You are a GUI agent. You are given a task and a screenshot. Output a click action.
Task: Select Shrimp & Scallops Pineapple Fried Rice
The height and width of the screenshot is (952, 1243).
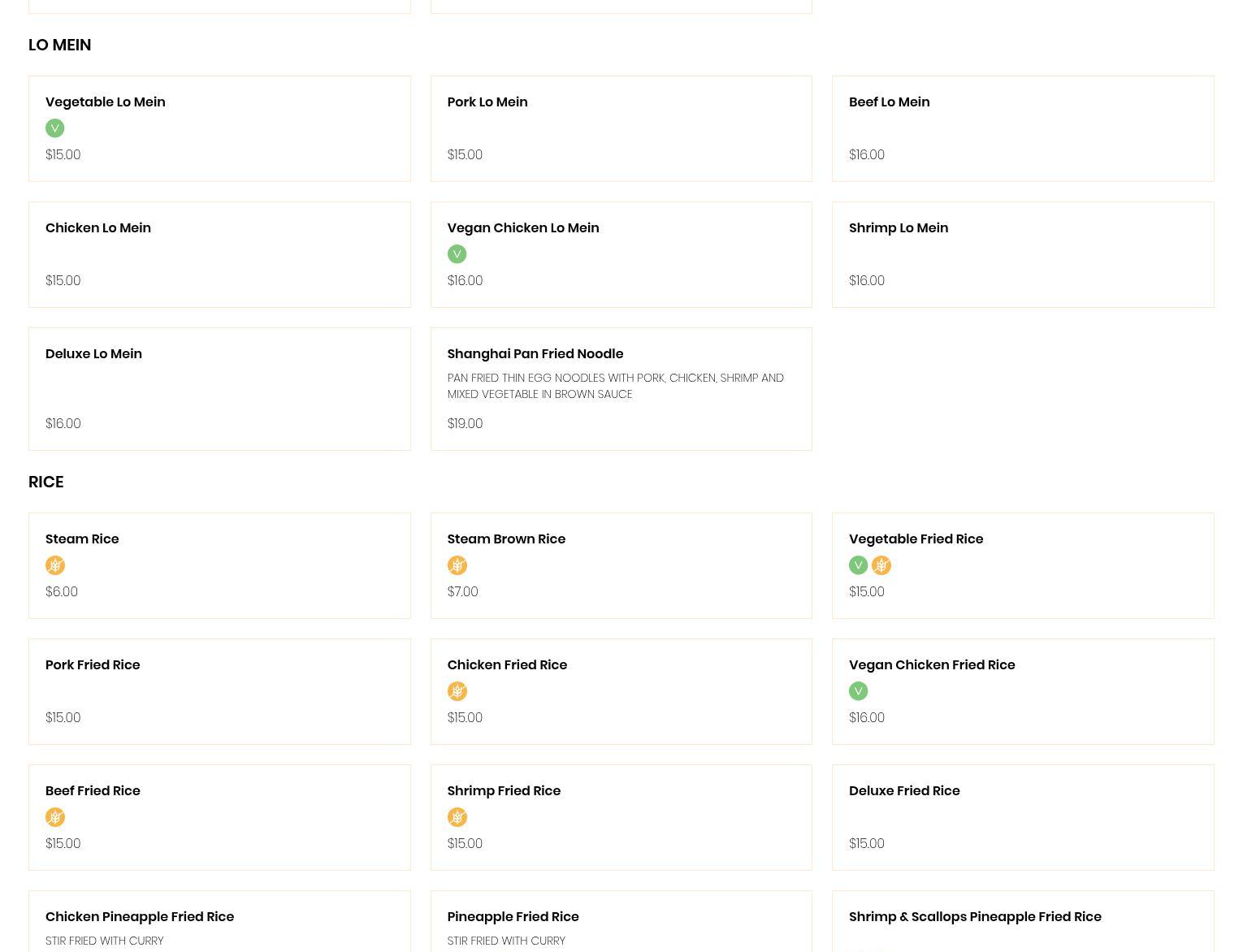tap(974, 917)
